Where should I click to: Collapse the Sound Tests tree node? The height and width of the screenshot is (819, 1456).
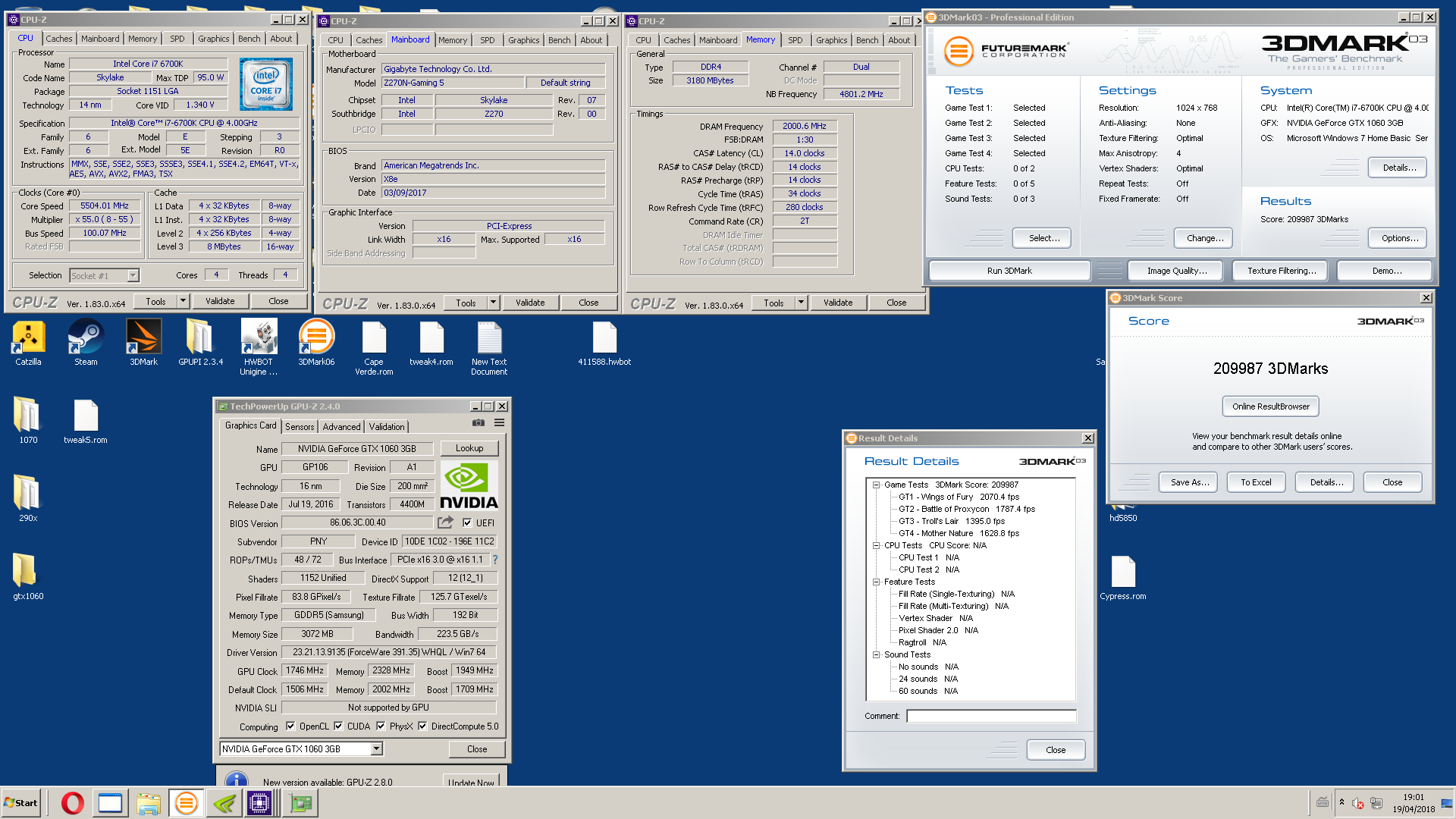coord(876,654)
